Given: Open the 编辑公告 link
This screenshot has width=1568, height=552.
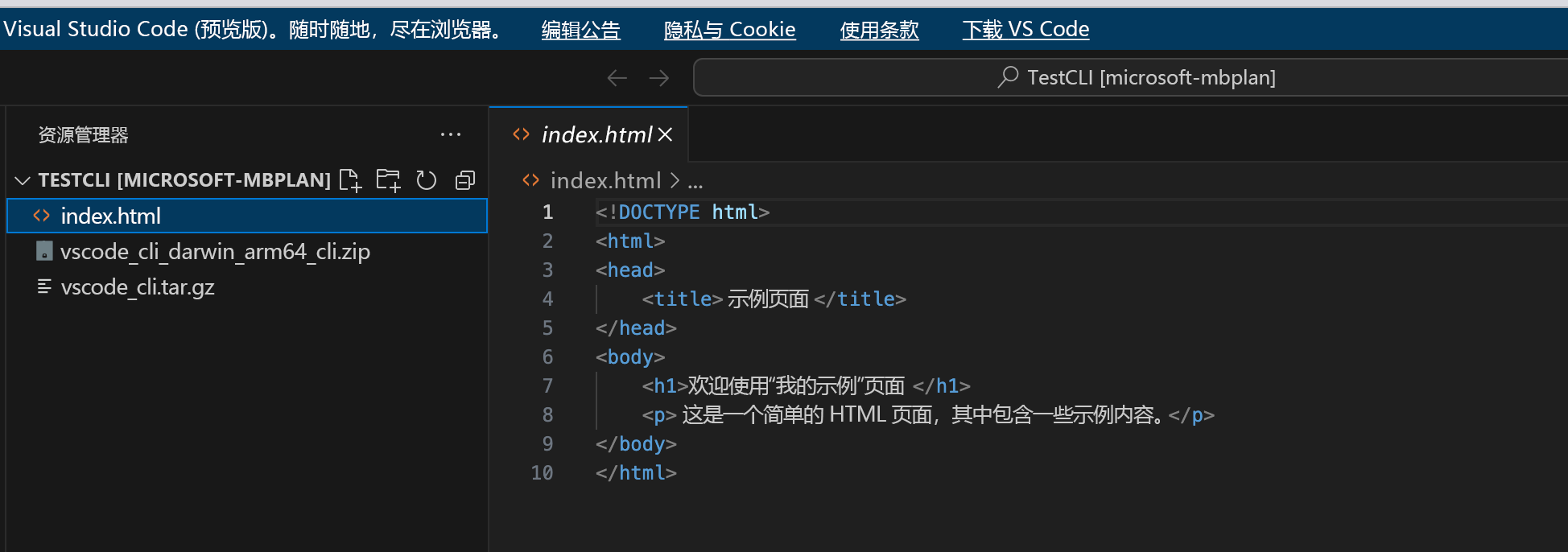Looking at the screenshot, I should (580, 30).
